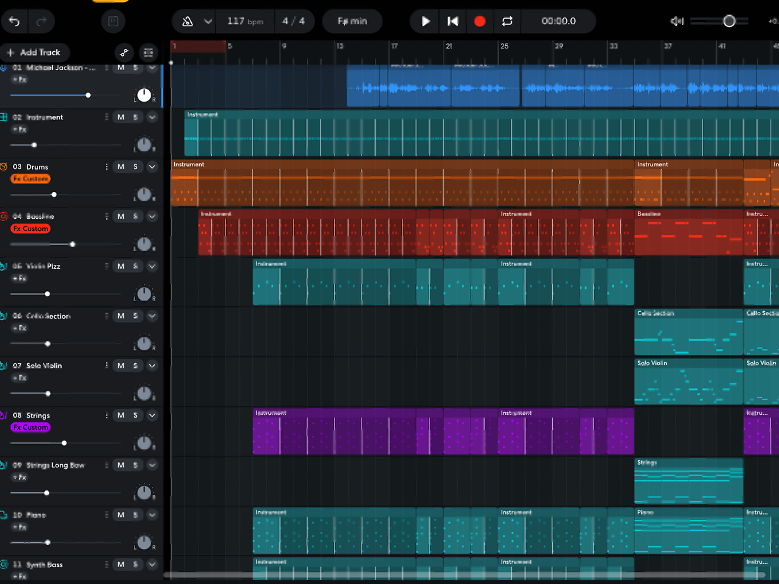Expand the 02 Instrument track chevron
Image resolution: width=779 pixels, height=584 pixels.
(x=152, y=117)
